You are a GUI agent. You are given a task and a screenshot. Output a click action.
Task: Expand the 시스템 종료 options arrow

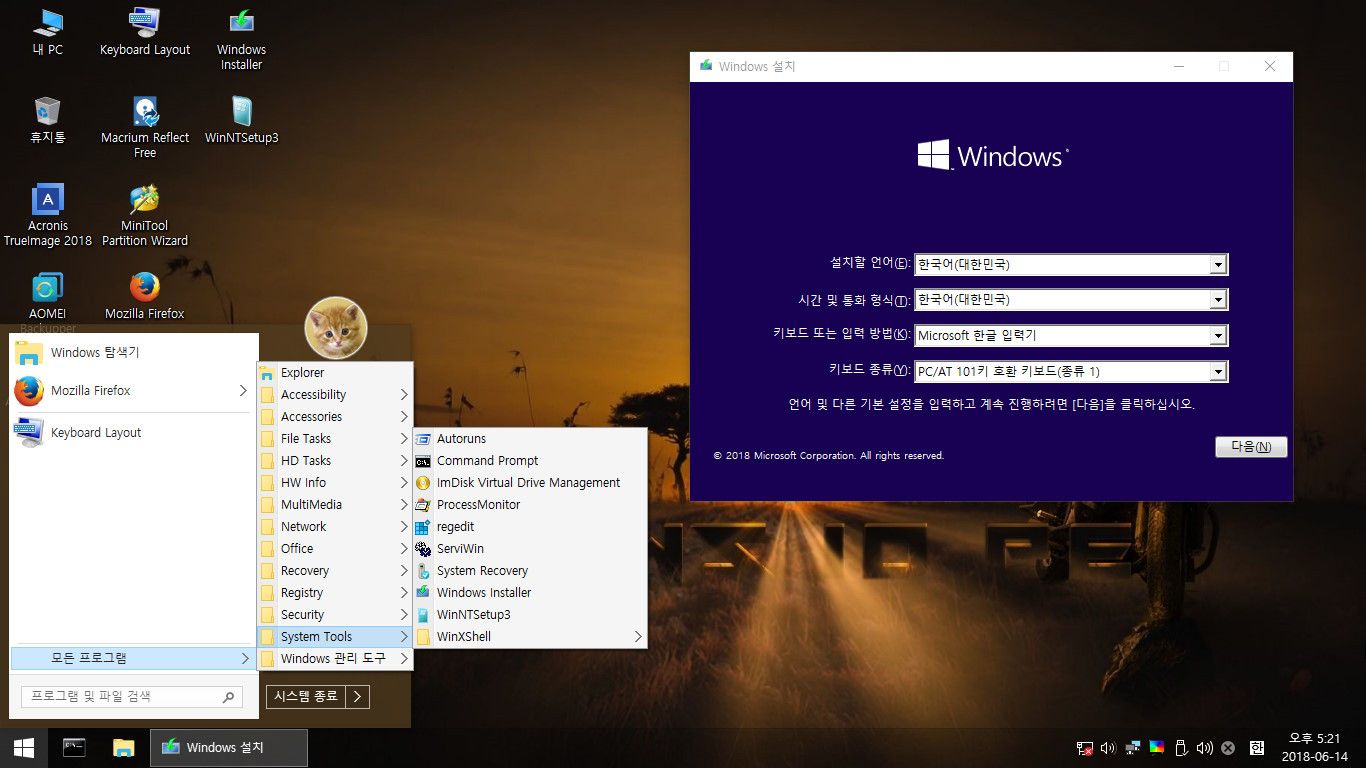click(x=359, y=696)
